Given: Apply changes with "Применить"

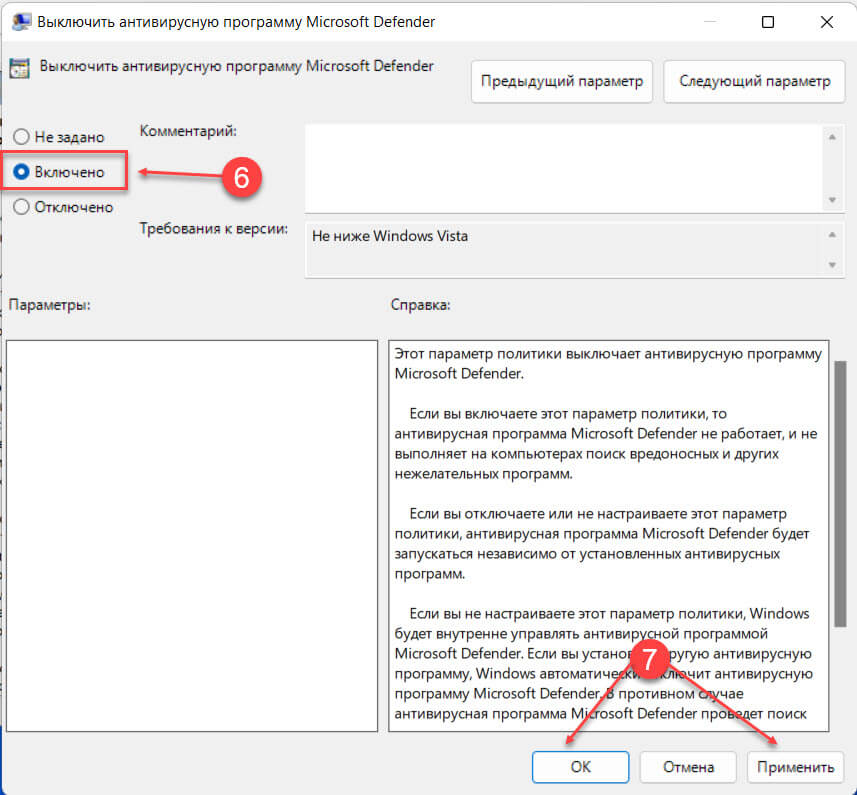Looking at the screenshot, I should point(795,767).
